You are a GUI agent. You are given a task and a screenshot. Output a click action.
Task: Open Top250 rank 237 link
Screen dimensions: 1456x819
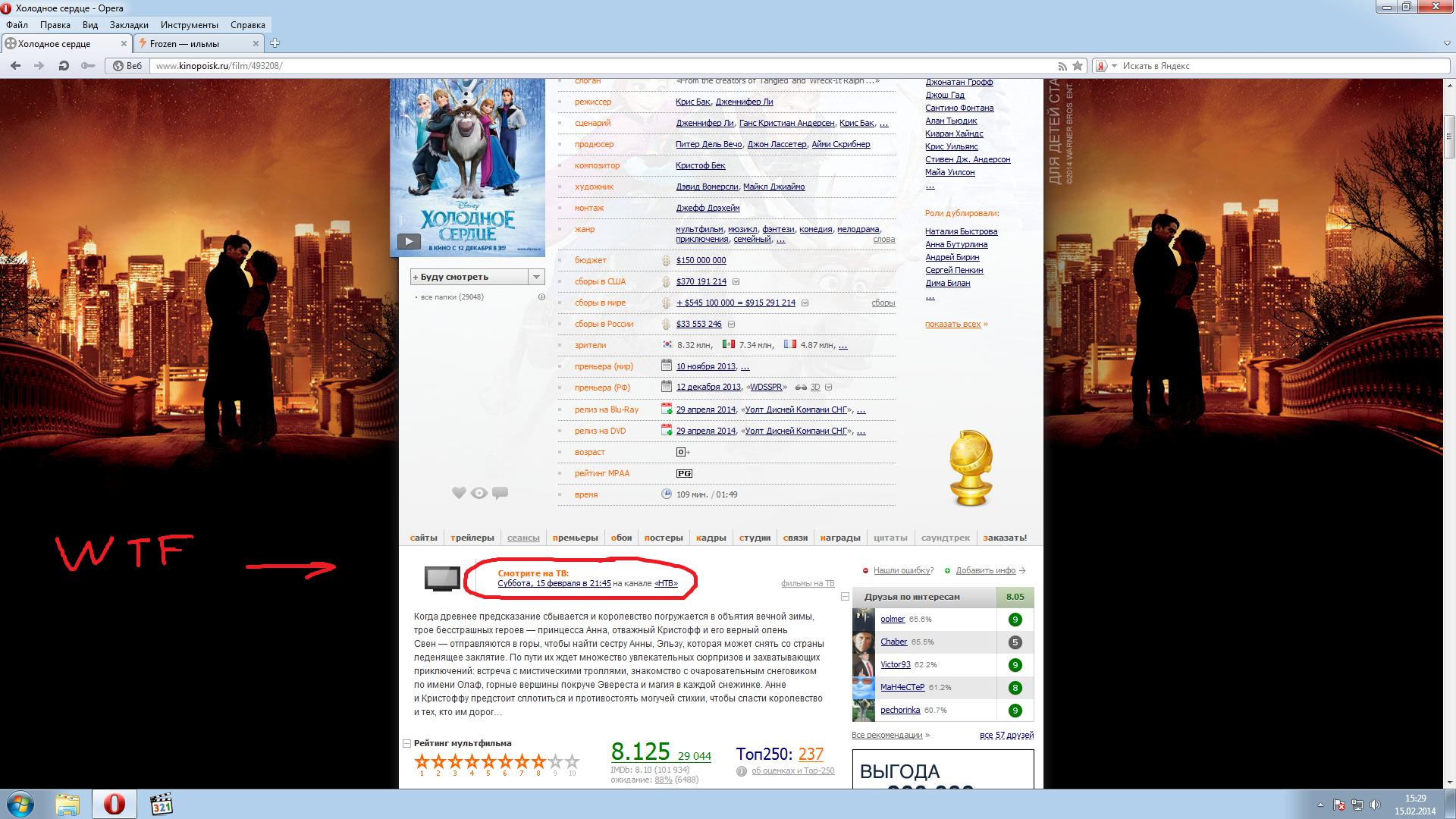pyautogui.click(x=811, y=755)
